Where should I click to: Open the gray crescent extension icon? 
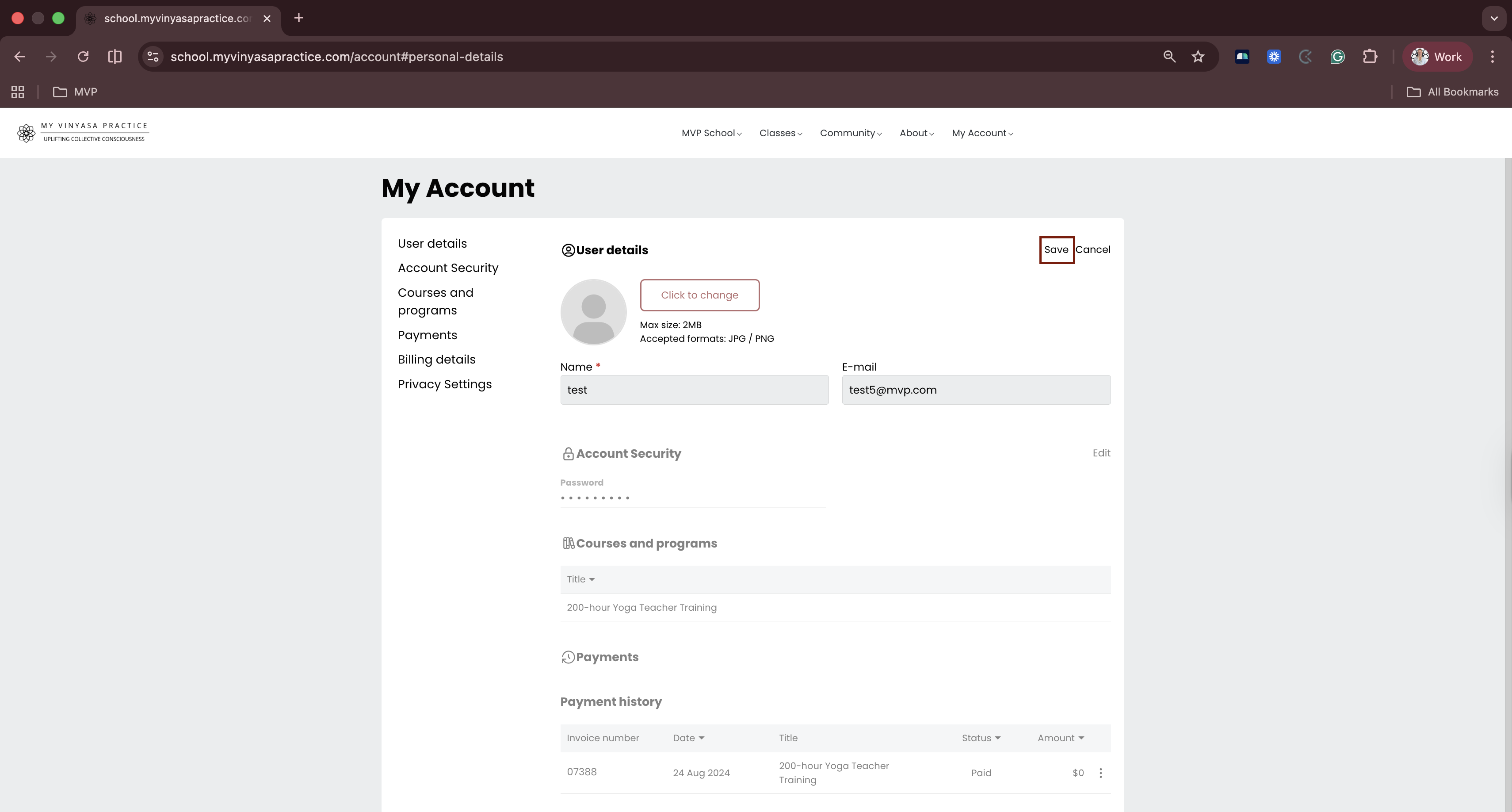(x=1306, y=57)
